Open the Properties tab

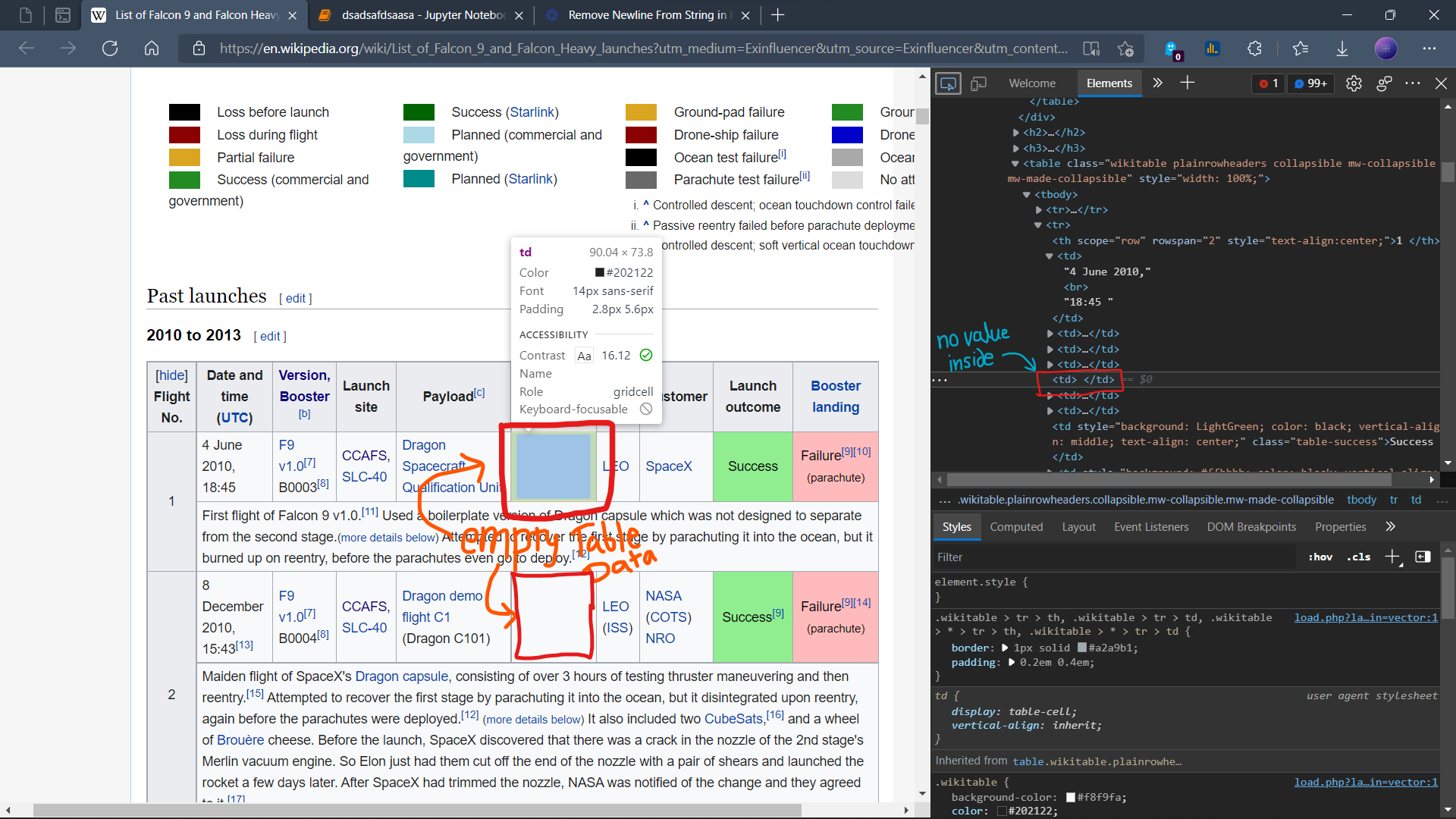tap(1340, 527)
